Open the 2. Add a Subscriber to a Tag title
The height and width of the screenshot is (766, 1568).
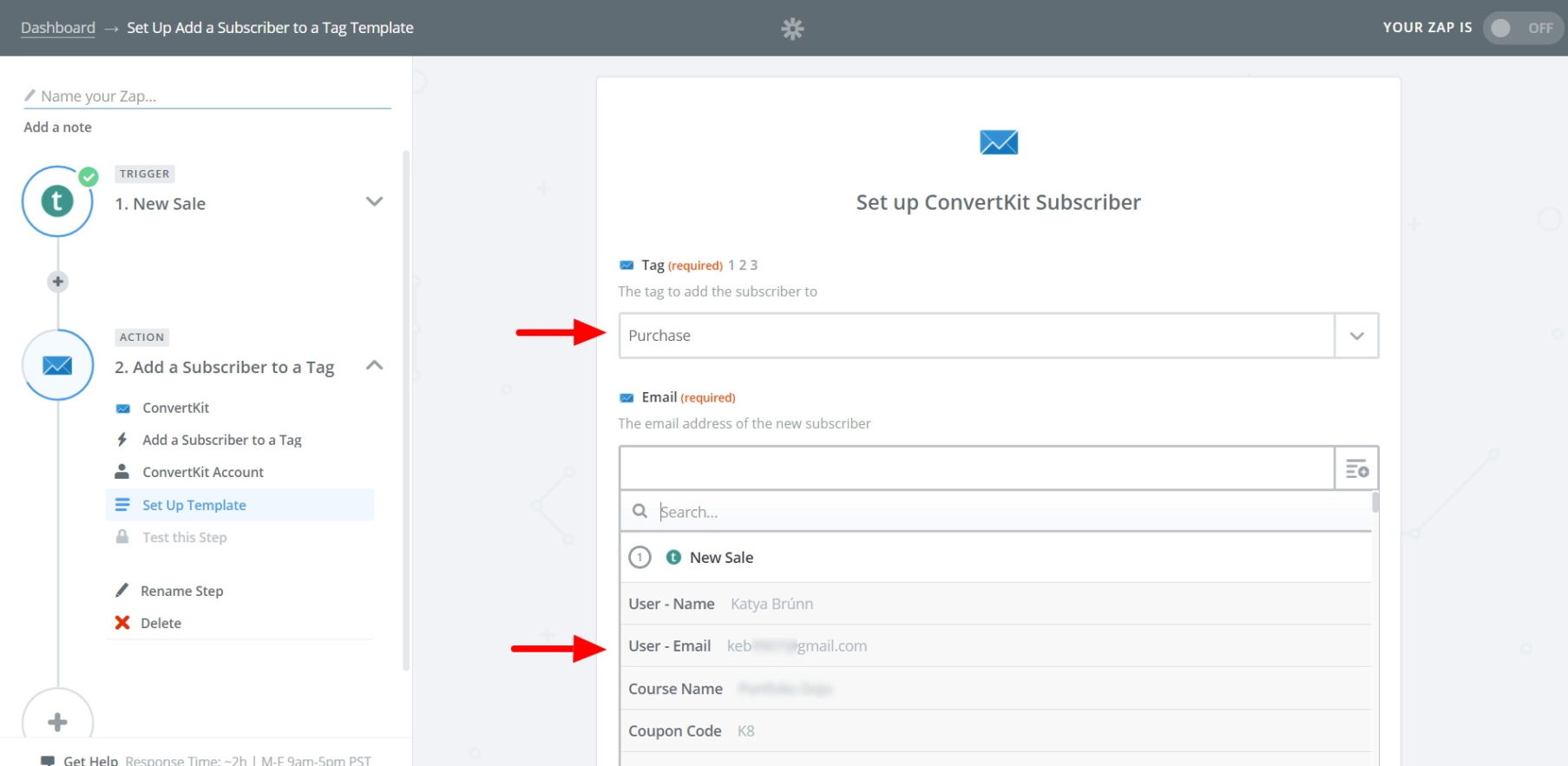pos(225,368)
